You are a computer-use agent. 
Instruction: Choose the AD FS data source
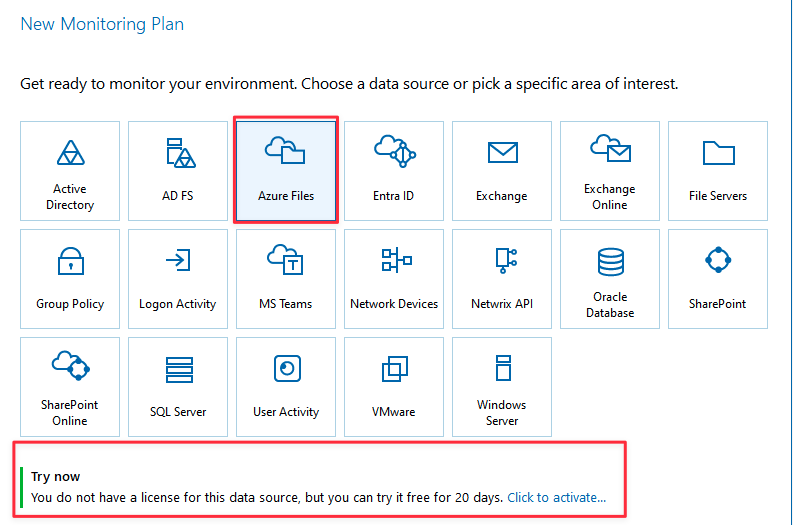178,171
